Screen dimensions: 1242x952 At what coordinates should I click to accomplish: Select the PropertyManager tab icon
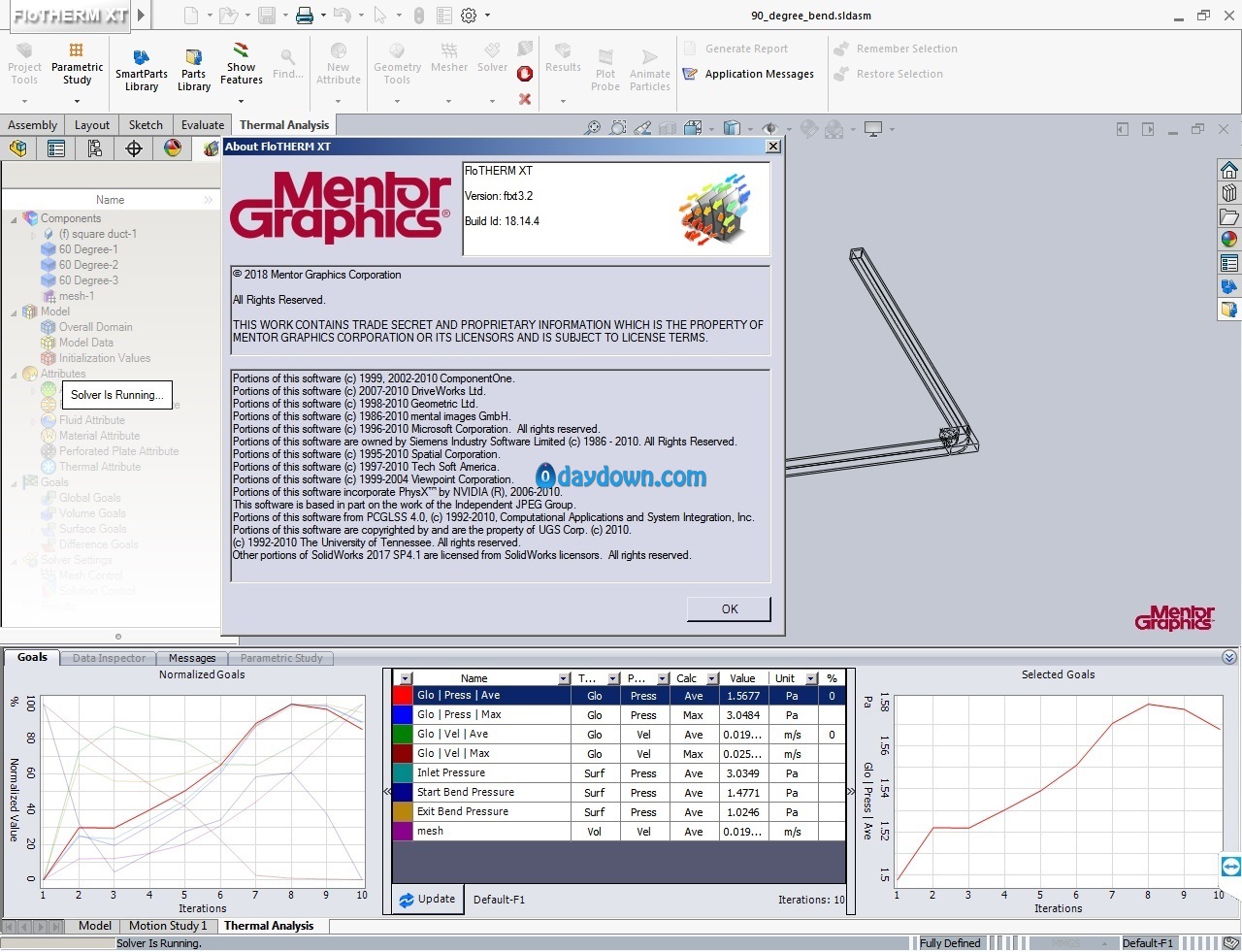[56, 148]
